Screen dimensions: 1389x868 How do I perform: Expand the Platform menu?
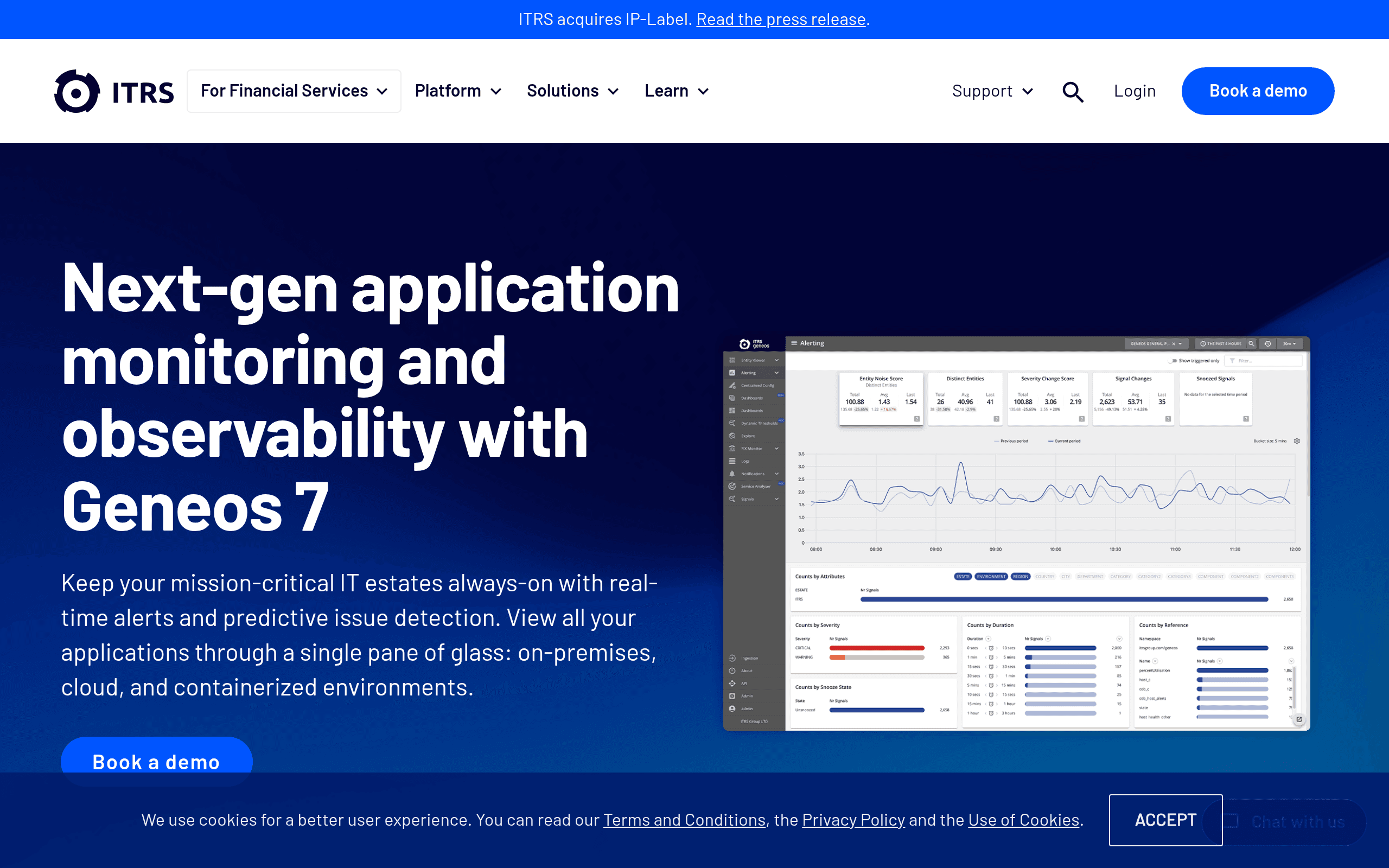(458, 91)
